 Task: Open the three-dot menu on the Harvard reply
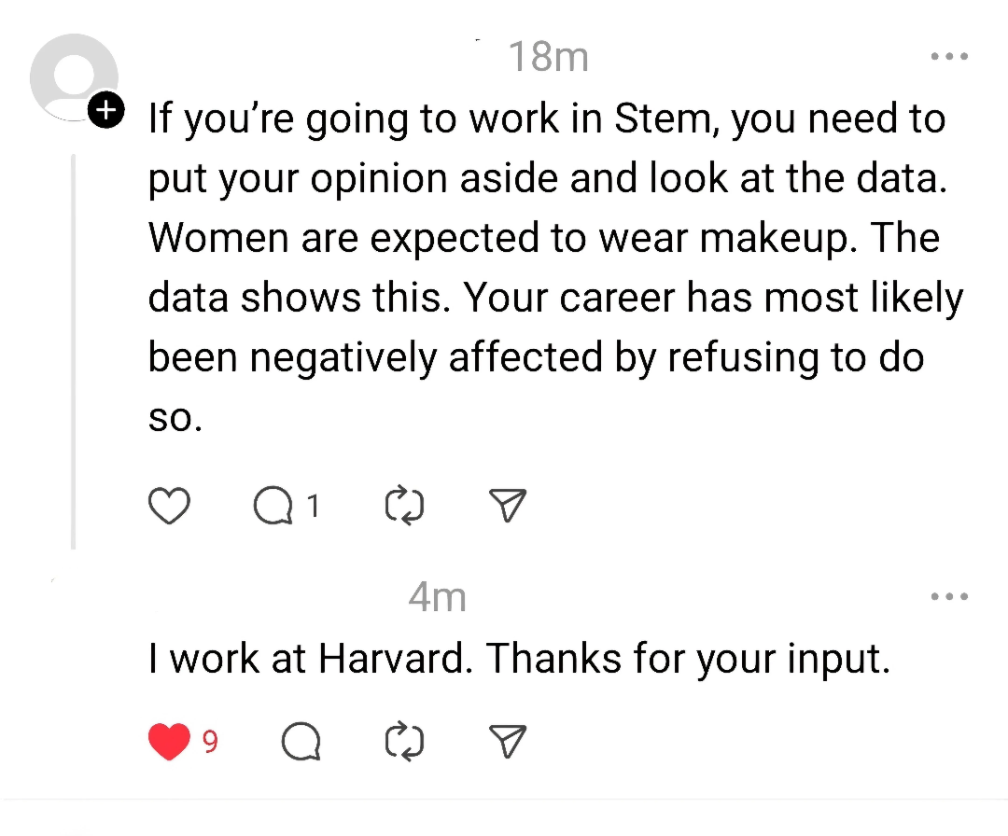[x=948, y=595]
